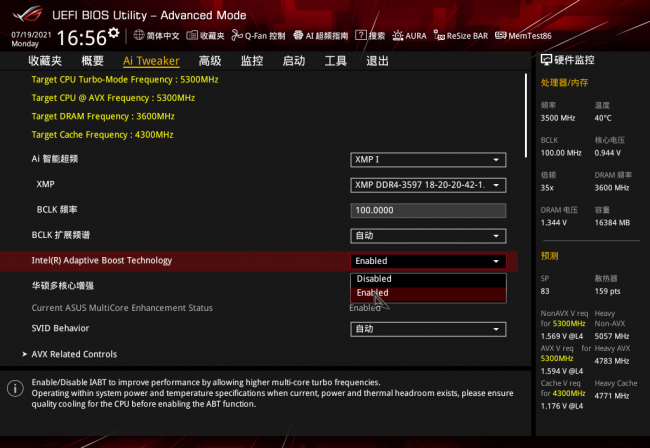The image size is (650, 448).
Task: Select the Ai Tweaker tab
Action: 151,61
